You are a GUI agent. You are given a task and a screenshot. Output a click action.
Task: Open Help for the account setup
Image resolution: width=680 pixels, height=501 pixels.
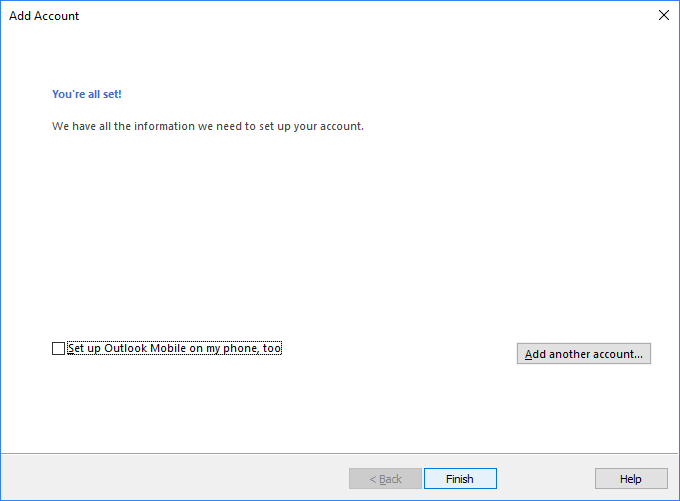(630, 479)
